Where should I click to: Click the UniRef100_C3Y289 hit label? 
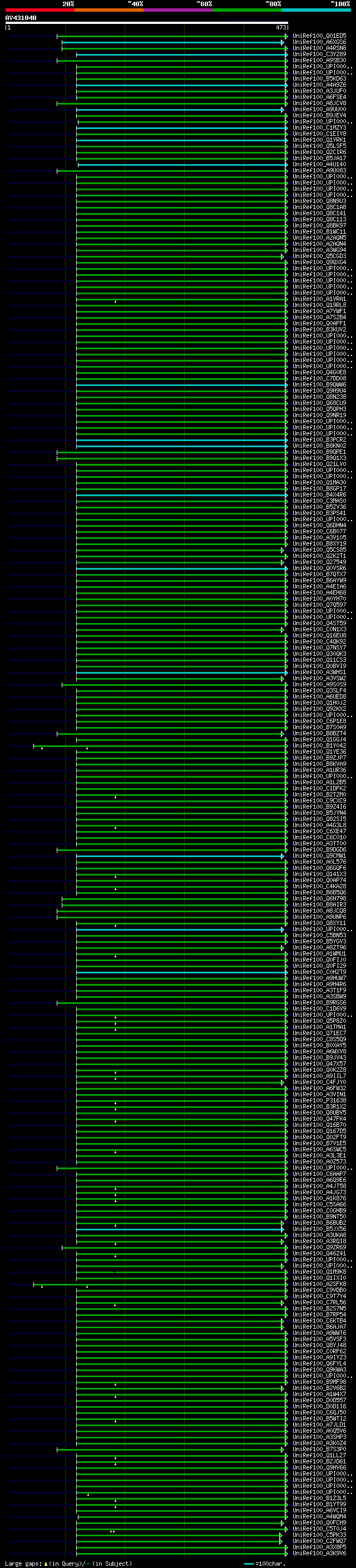point(319,54)
